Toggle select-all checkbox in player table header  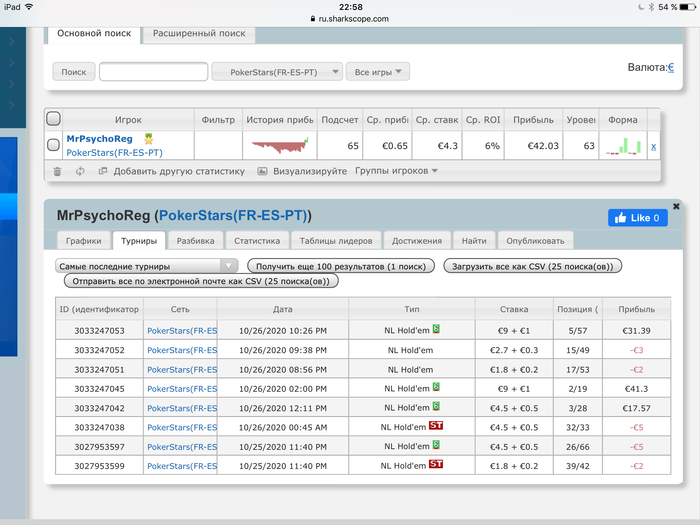point(54,119)
